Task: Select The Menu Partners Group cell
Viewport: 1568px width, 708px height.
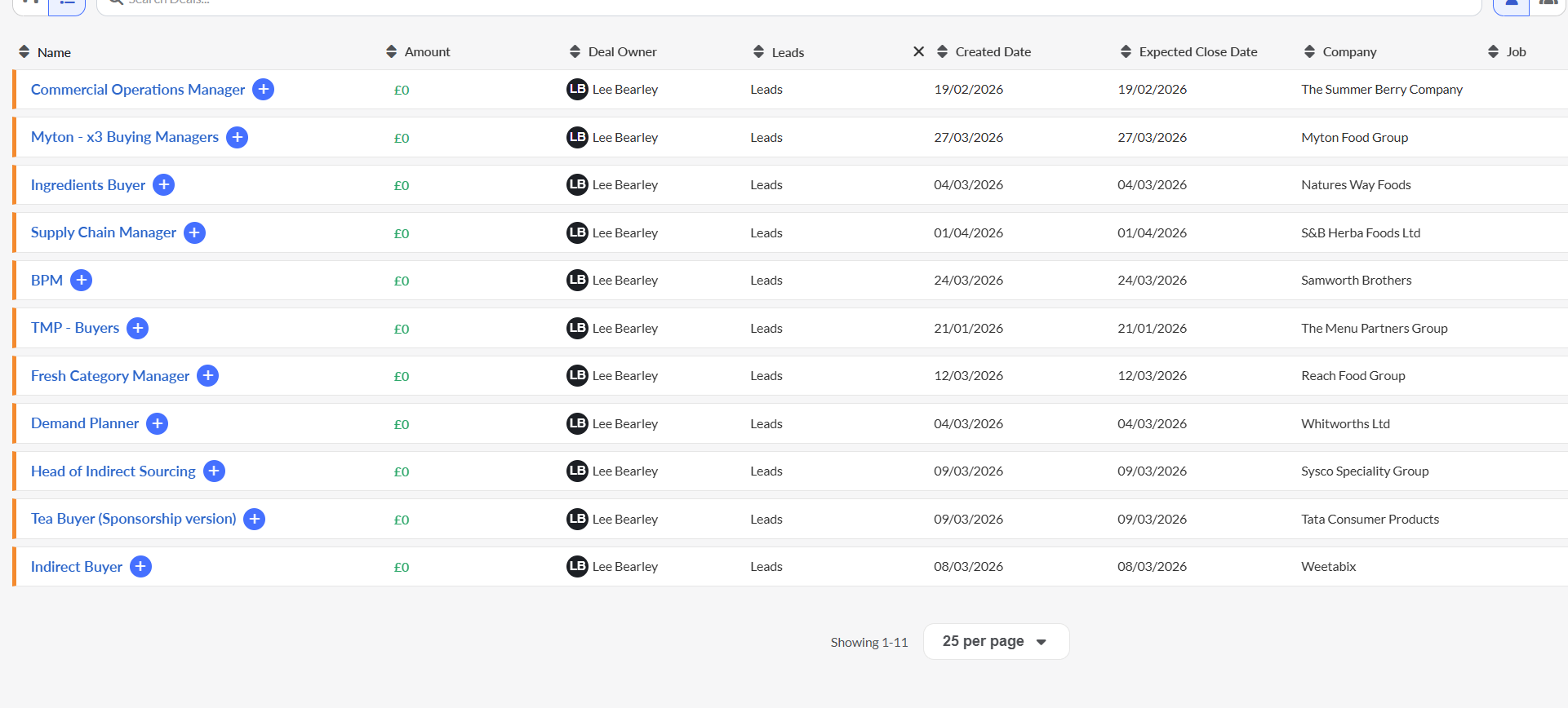Action: pyautogui.click(x=1375, y=329)
